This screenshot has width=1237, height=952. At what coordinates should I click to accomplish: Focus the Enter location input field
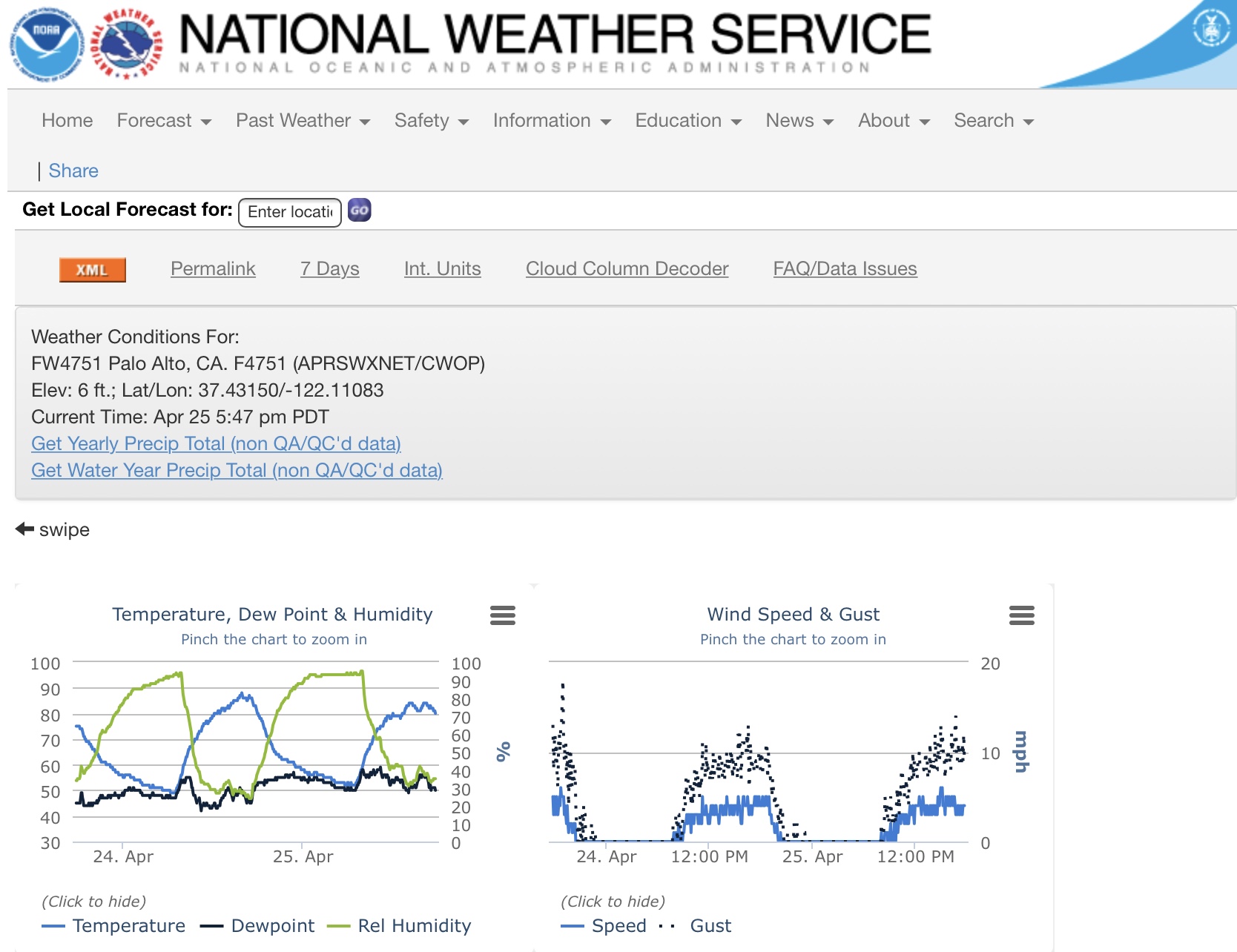click(x=290, y=212)
